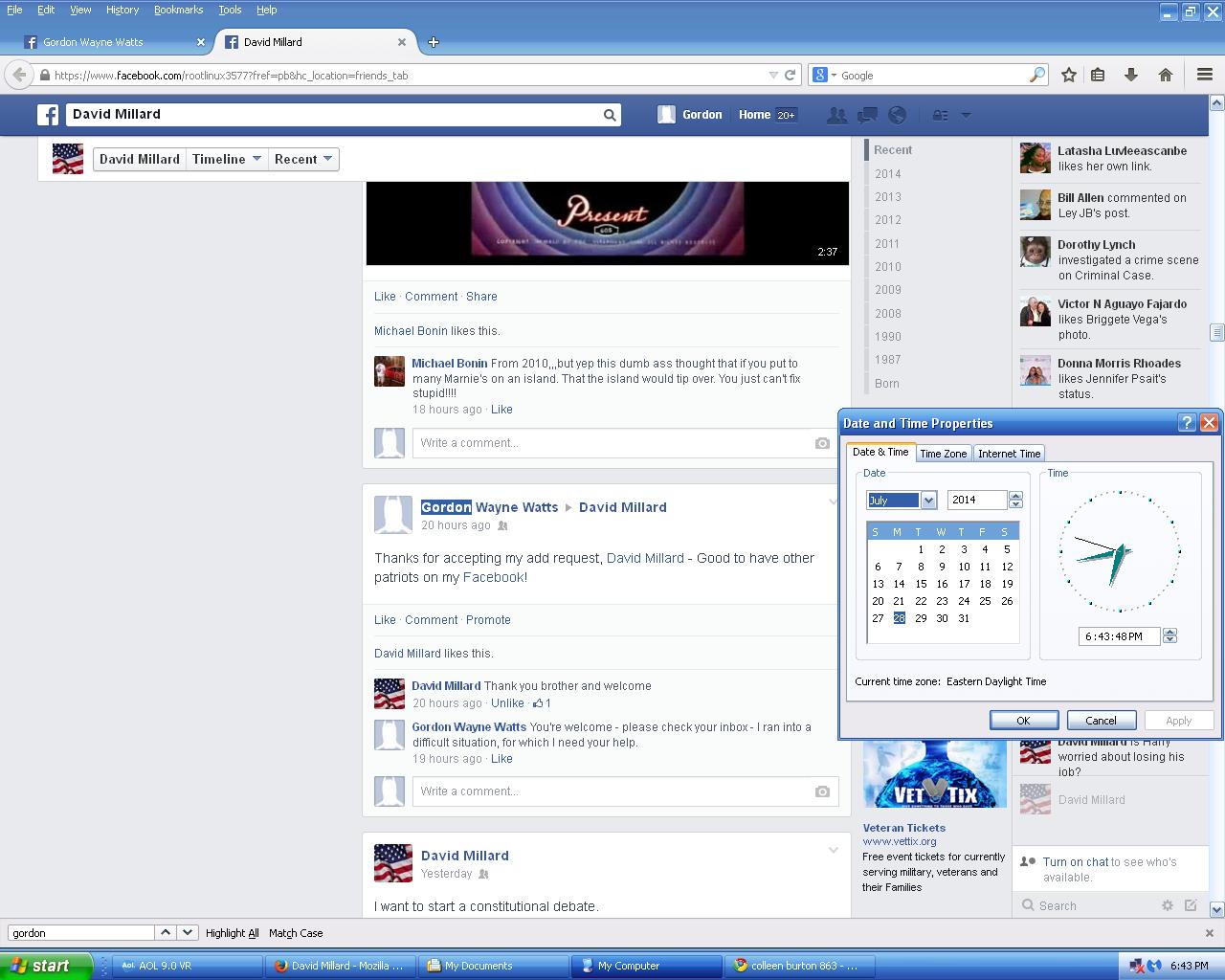Click the Promote link under Gordon's post
Image resolution: width=1225 pixels, height=980 pixels.
click(x=488, y=620)
